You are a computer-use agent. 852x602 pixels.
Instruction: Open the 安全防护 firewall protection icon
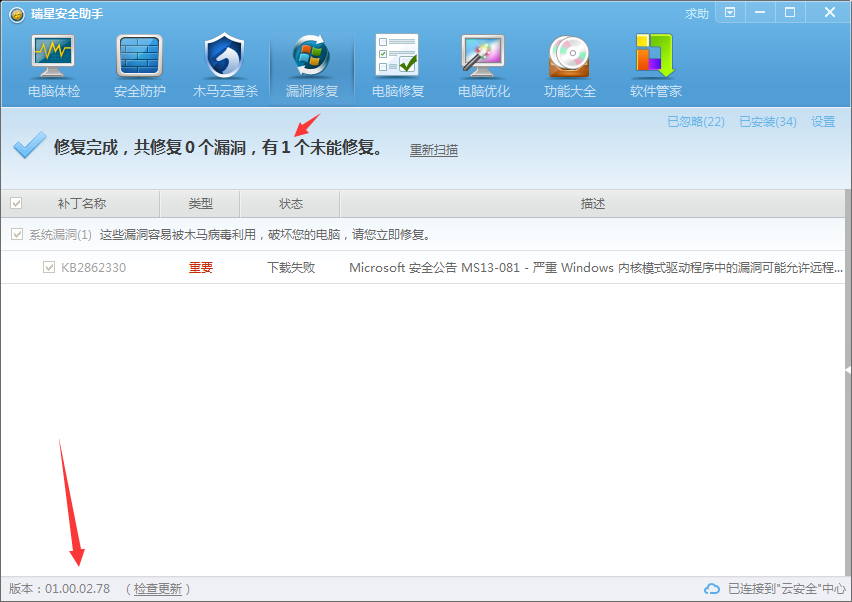139,57
